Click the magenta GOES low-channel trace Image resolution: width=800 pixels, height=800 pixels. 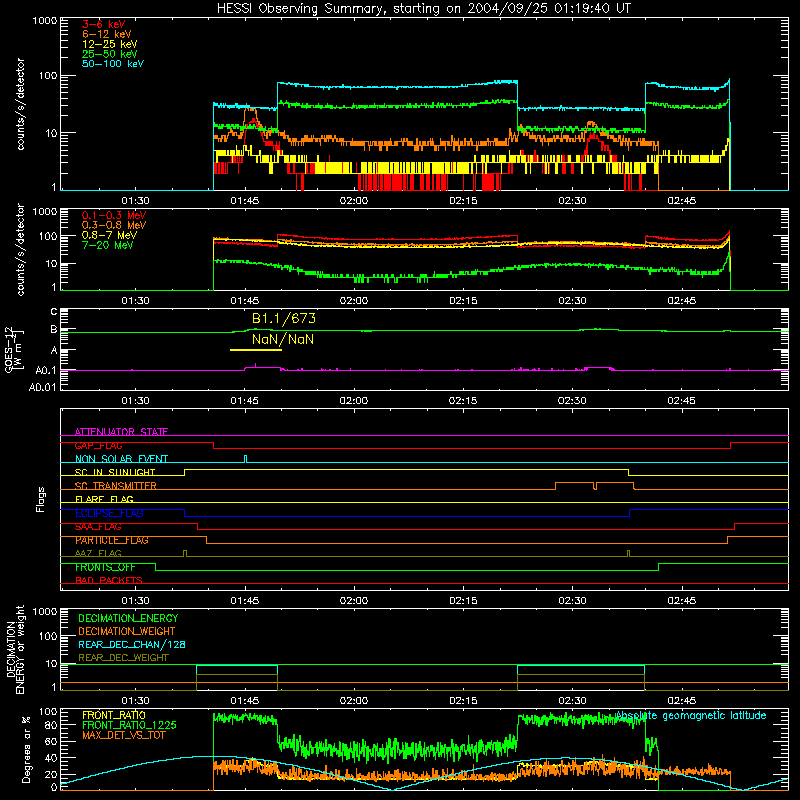(x=423, y=369)
